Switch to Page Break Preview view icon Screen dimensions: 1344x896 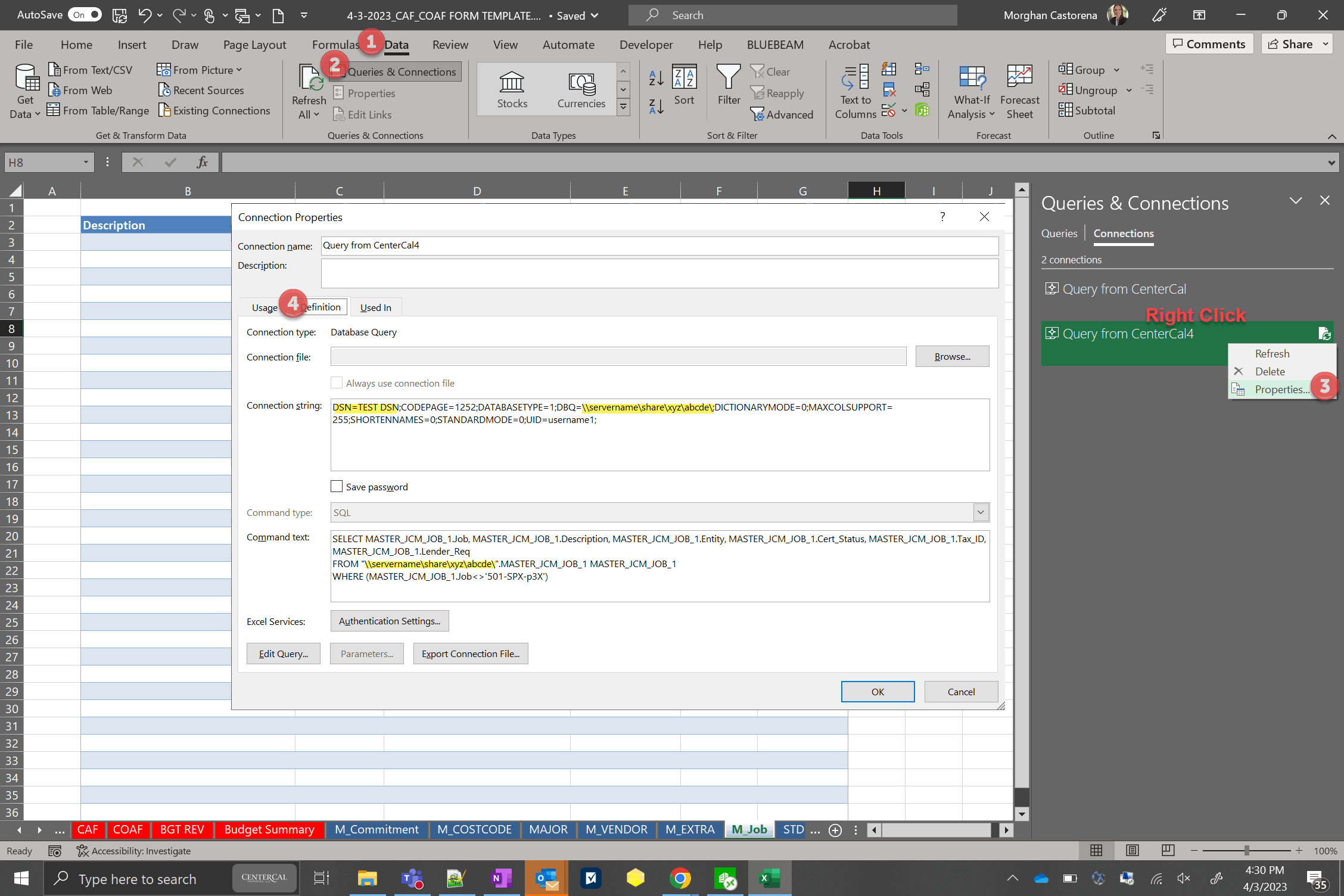pyautogui.click(x=1168, y=850)
